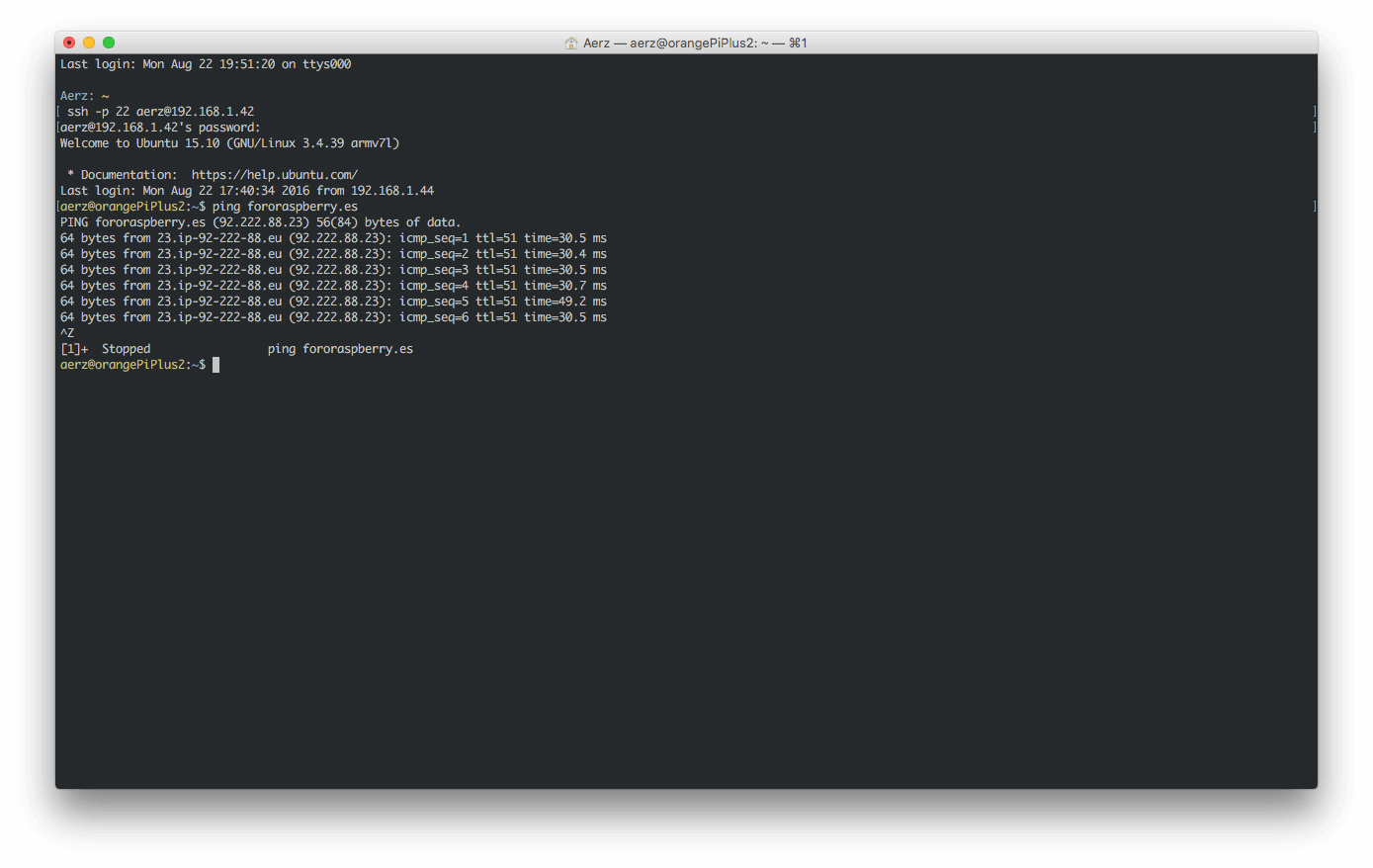1373x868 pixels.
Task: Click the password prompt for aerz@192.168.1.42
Action: point(160,128)
